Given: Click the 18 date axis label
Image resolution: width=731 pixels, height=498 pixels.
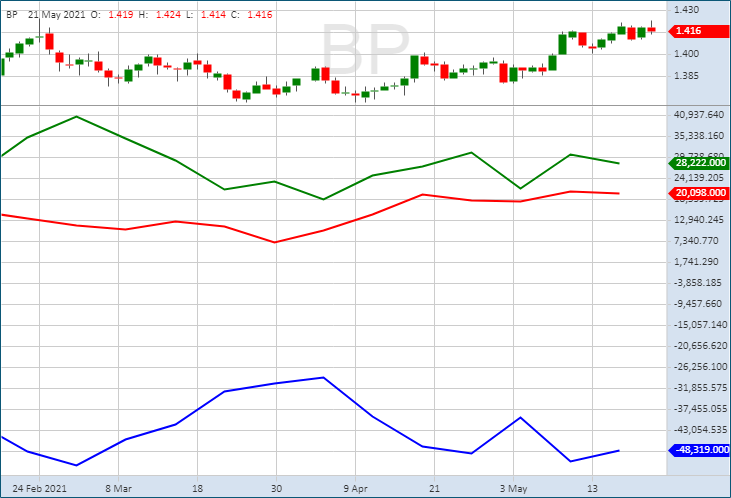Looking at the screenshot, I should [x=197, y=488].
